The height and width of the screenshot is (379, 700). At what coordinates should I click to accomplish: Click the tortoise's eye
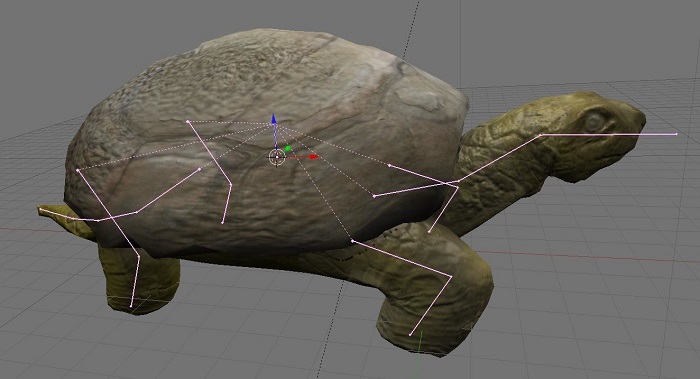[x=594, y=121]
